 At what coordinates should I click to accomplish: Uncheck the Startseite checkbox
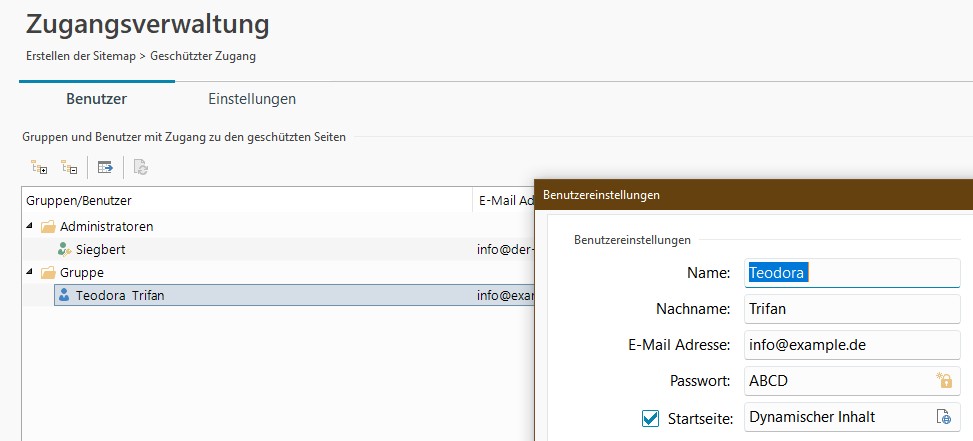coord(650,418)
